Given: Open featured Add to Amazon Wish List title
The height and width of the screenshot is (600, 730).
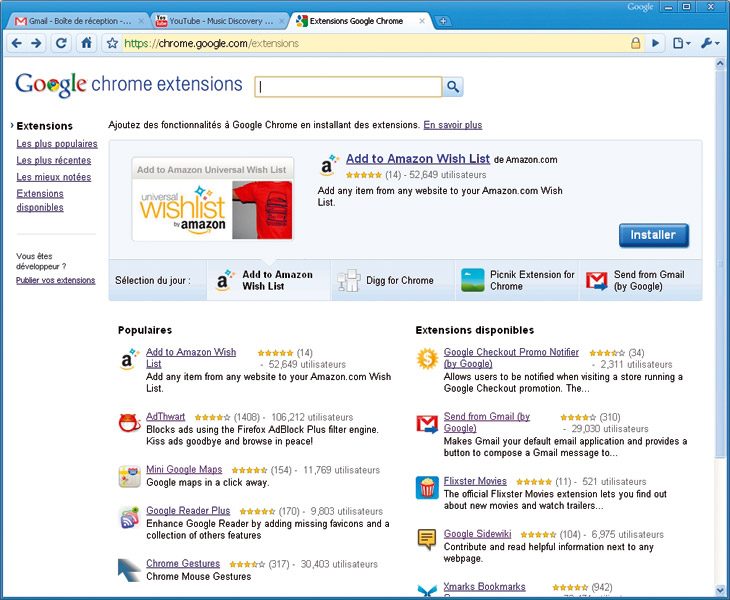Looking at the screenshot, I should coord(418,159).
